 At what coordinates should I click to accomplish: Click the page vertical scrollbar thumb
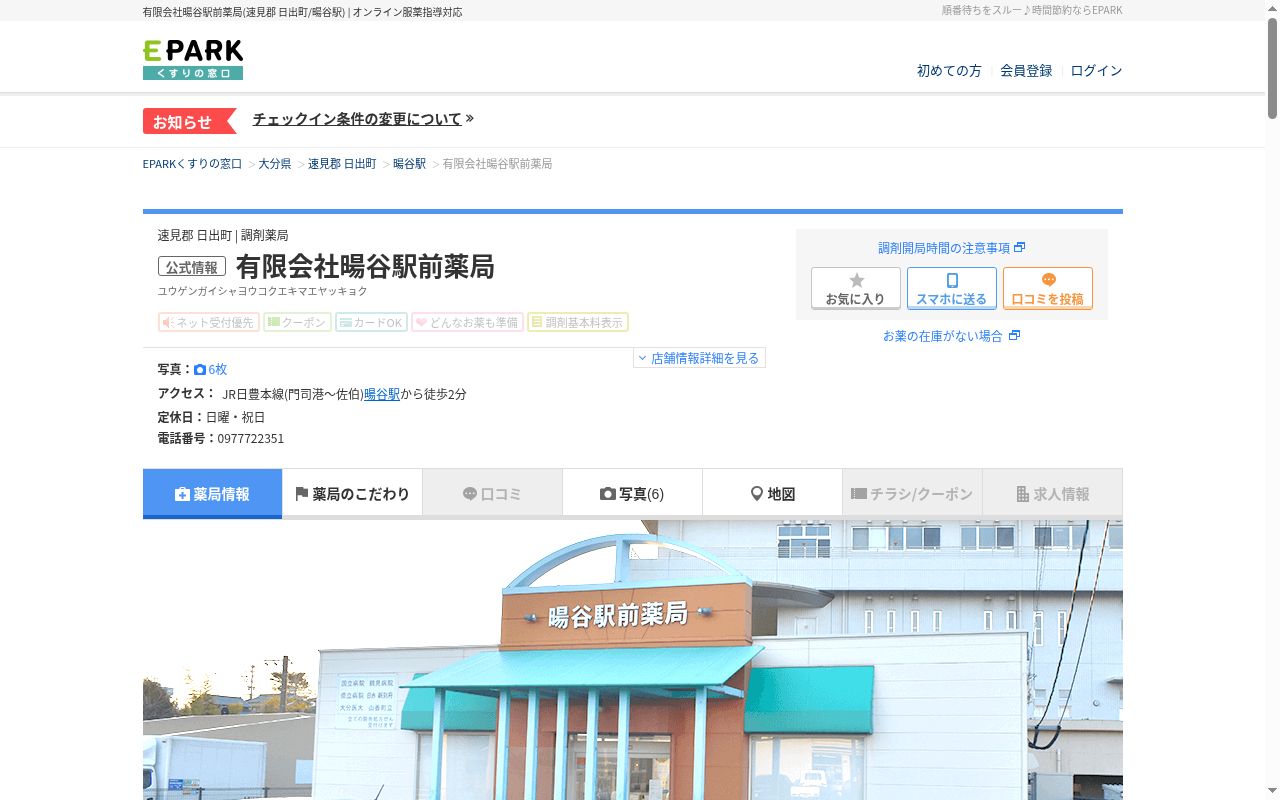1272,68
